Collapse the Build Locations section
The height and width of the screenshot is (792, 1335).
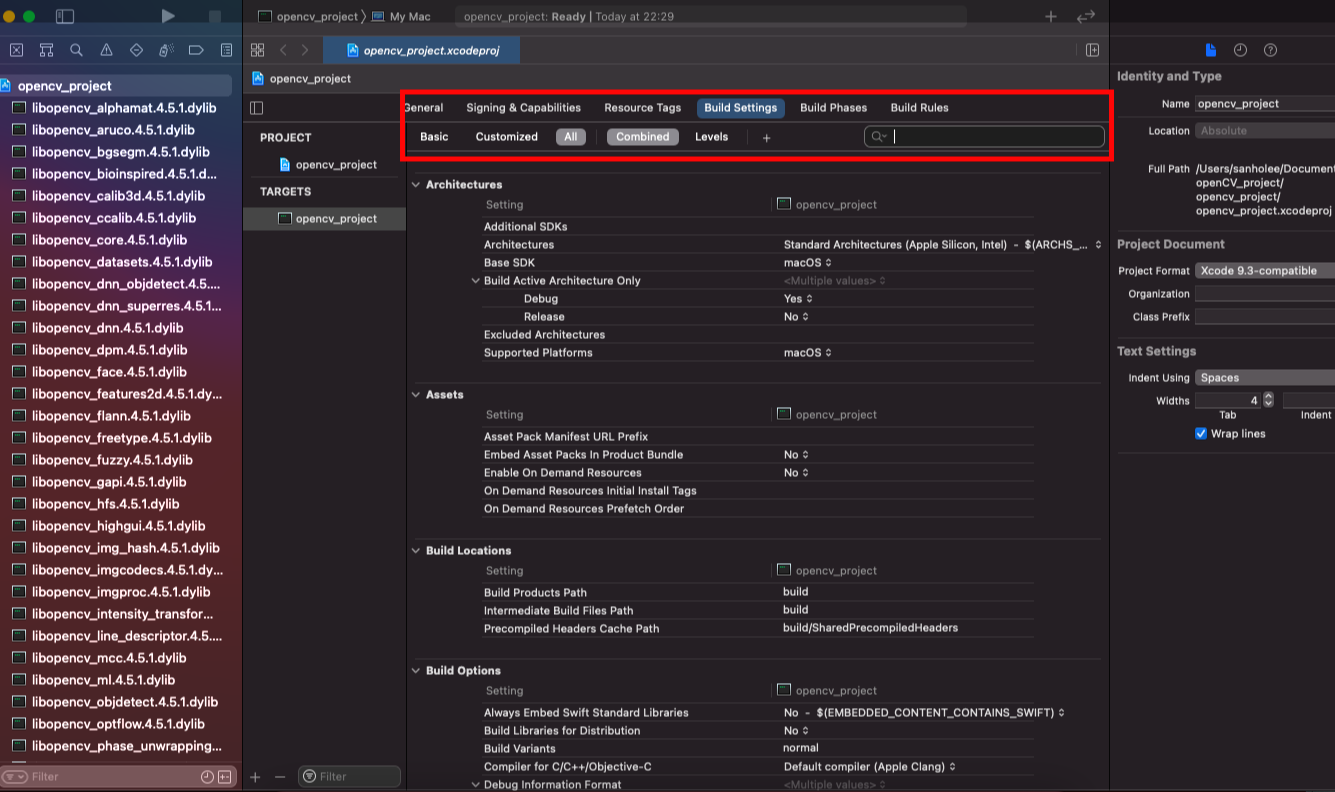pyautogui.click(x=416, y=551)
